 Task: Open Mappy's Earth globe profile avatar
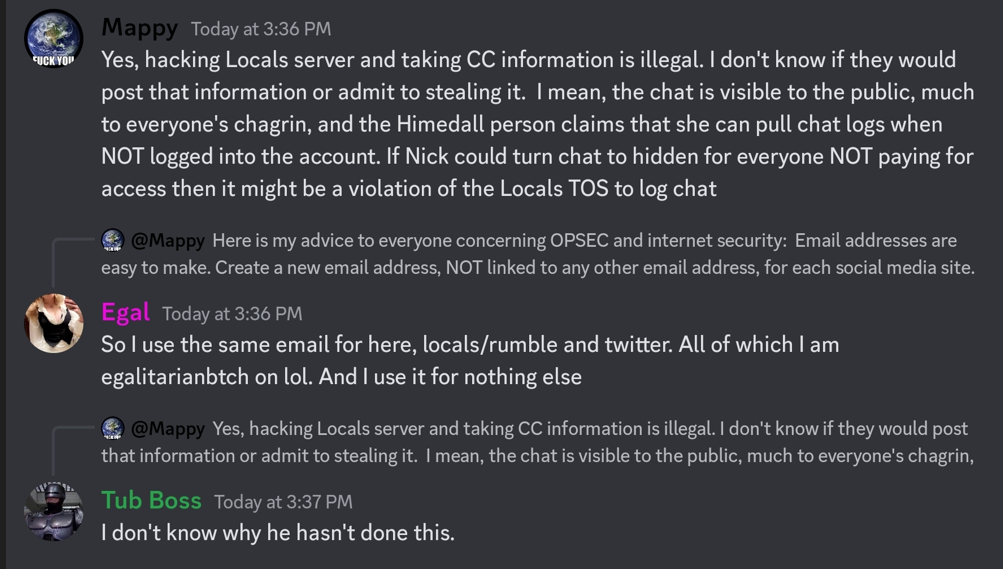54,39
